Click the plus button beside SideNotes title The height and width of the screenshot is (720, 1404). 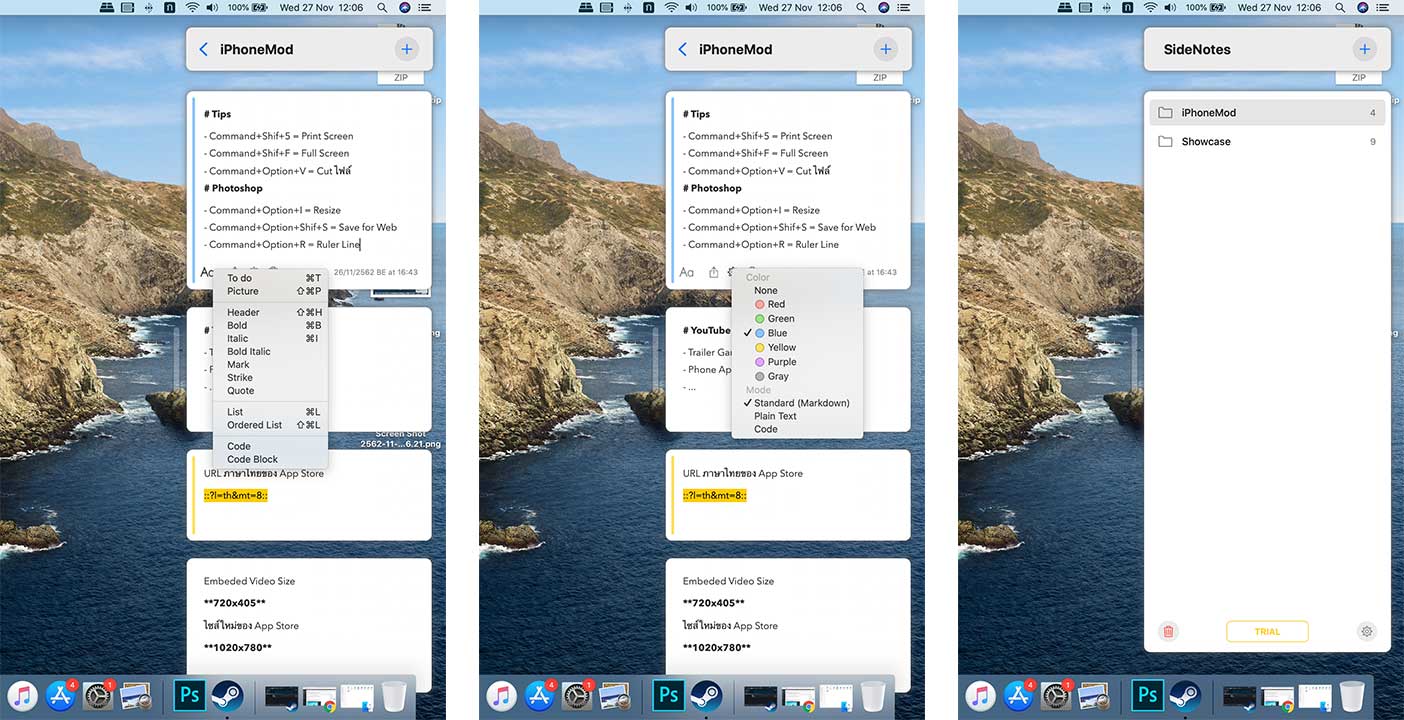pos(1364,49)
